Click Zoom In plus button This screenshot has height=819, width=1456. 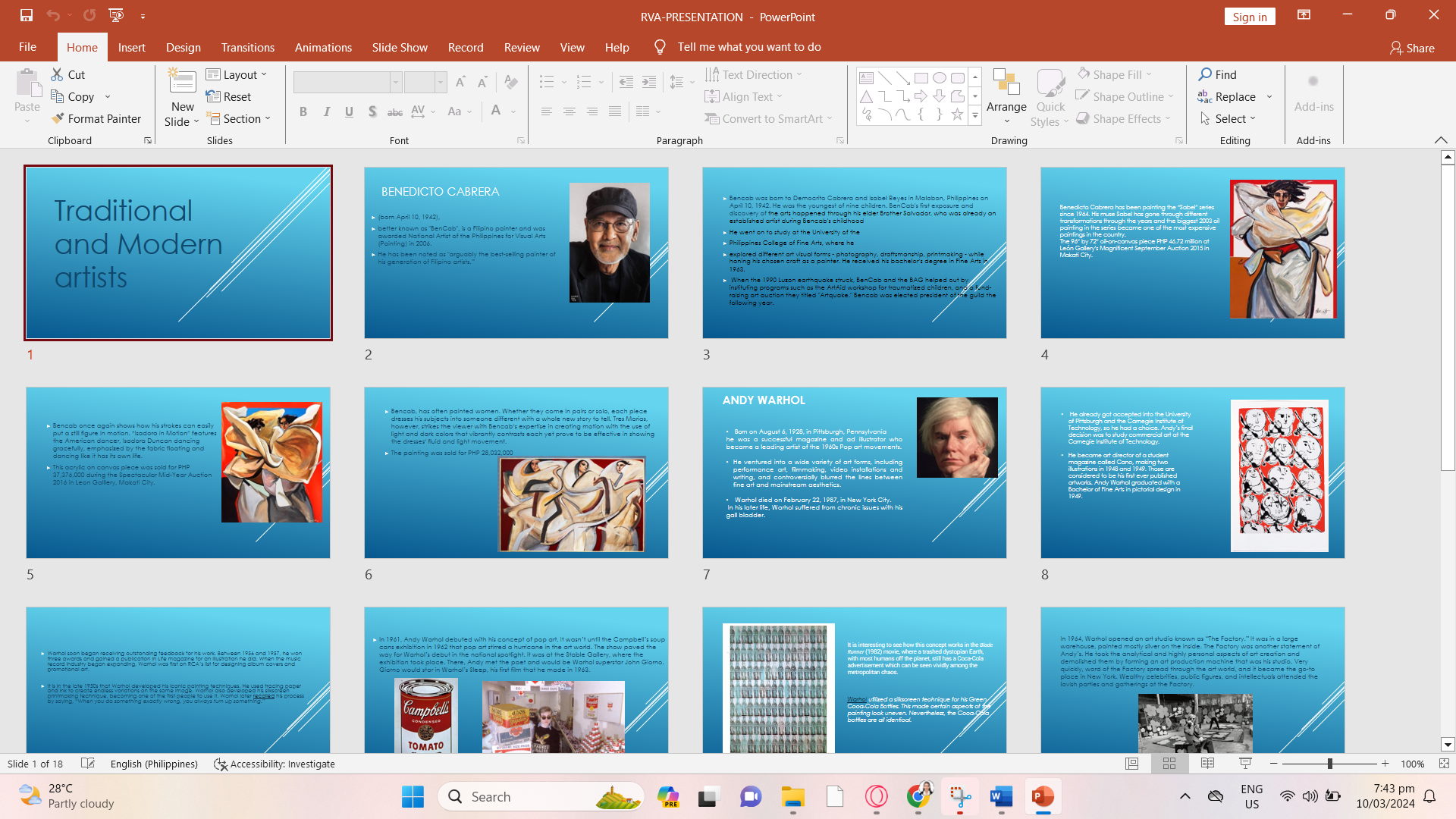coord(1385,764)
